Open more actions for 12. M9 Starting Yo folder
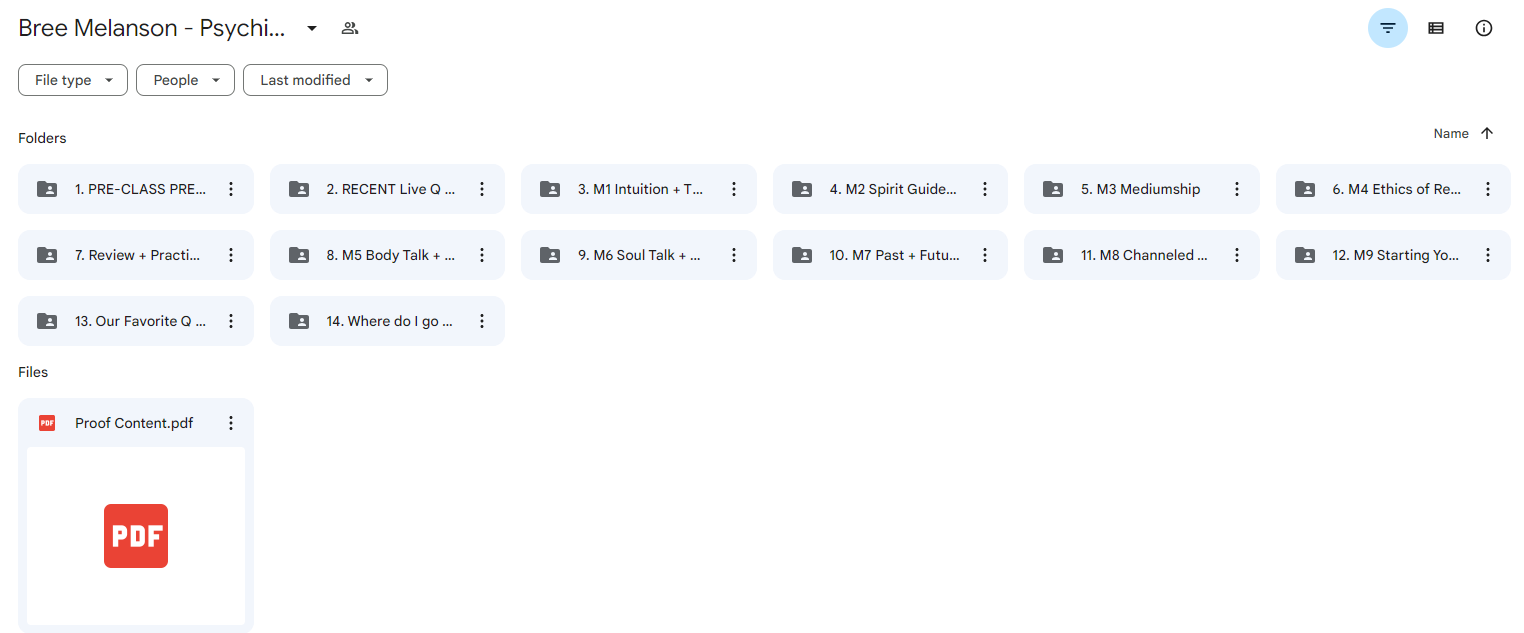This screenshot has width=1524, height=633. pyautogui.click(x=1488, y=255)
